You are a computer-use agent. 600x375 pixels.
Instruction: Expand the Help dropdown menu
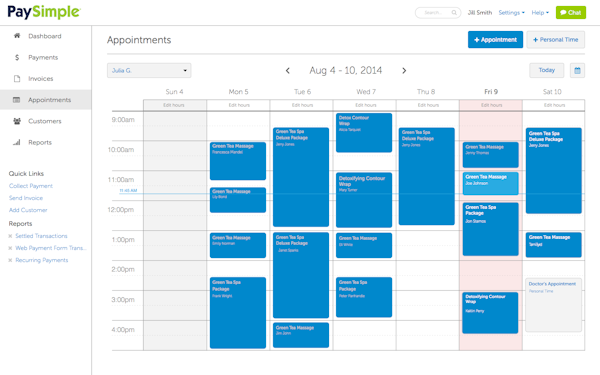coord(540,13)
